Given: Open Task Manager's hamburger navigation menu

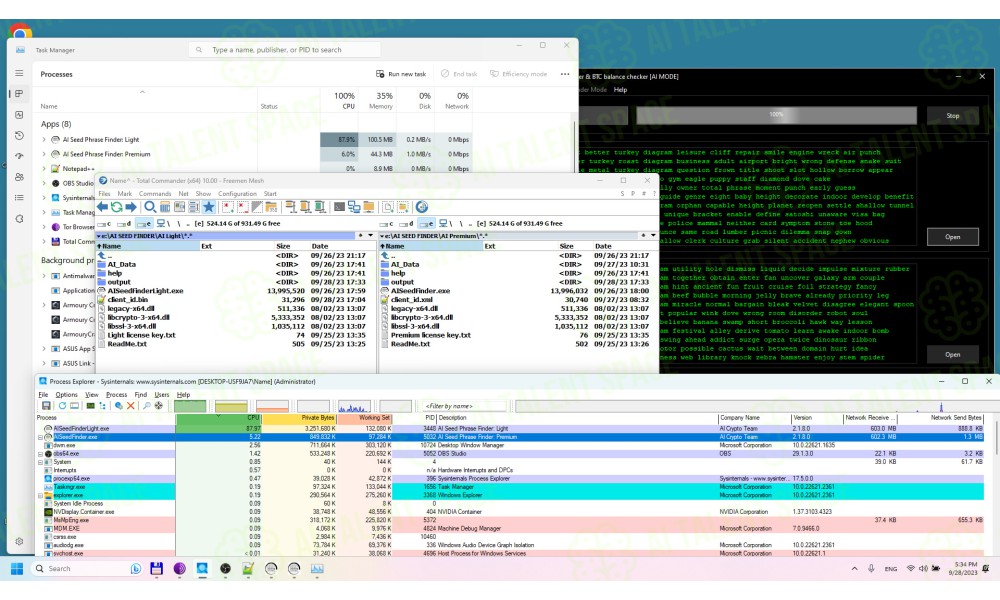Looking at the screenshot, I should 19,73.
